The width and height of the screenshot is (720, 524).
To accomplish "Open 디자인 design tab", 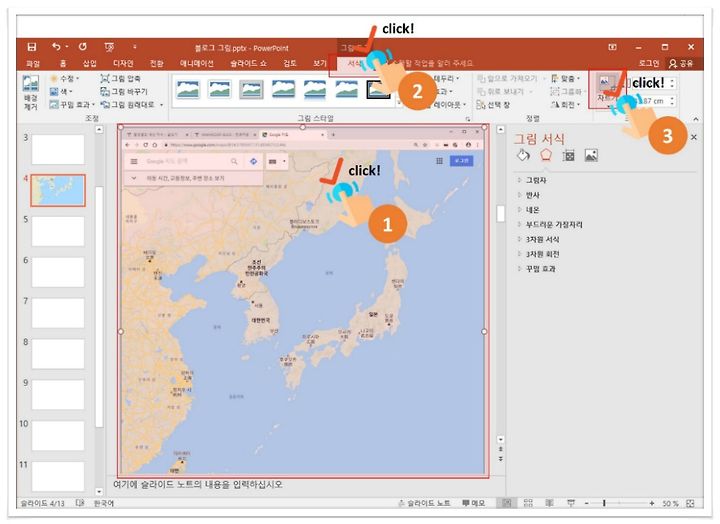I will tap(123, 63).
